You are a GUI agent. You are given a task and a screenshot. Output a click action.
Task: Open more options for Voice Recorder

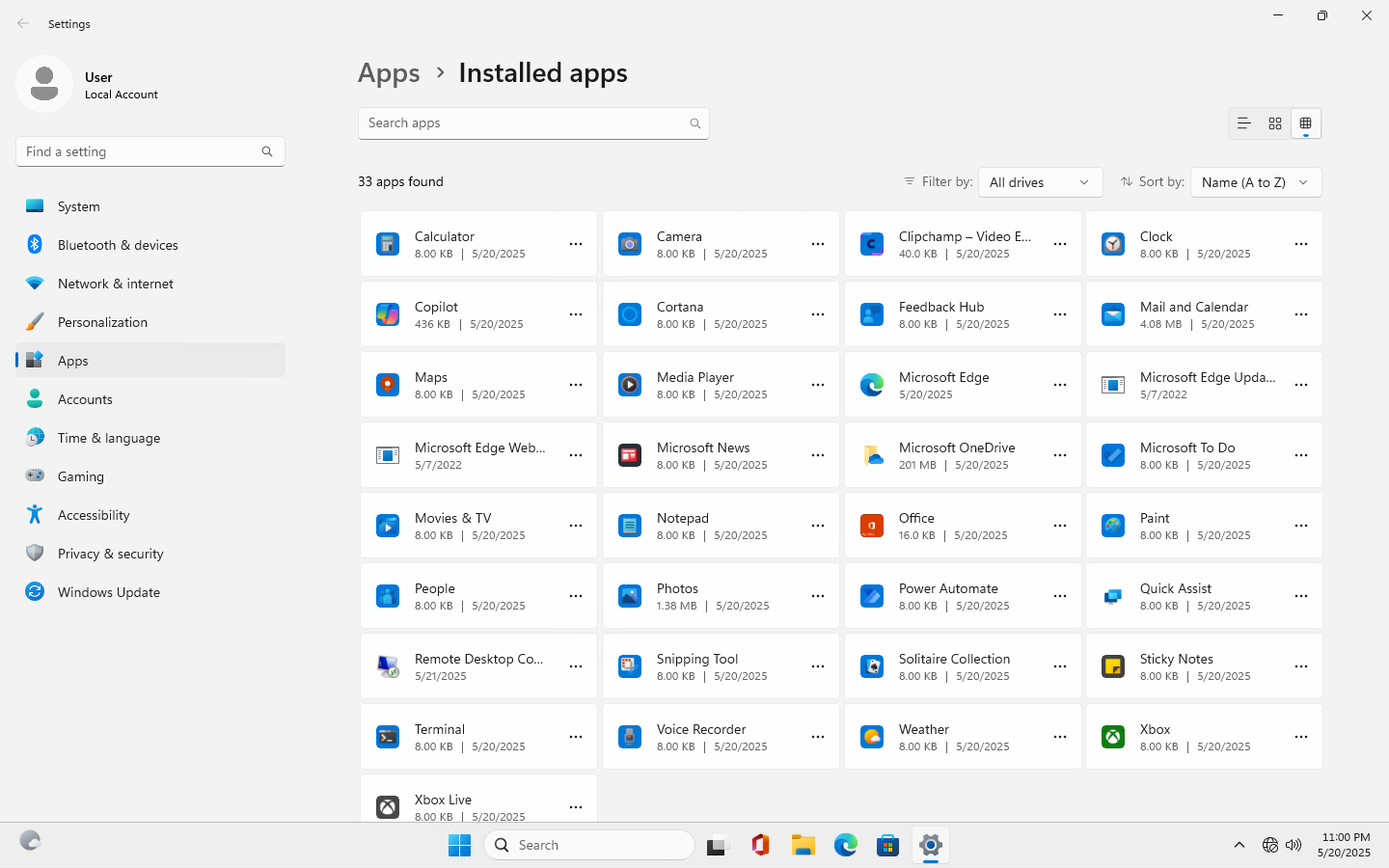coord(818,737)
